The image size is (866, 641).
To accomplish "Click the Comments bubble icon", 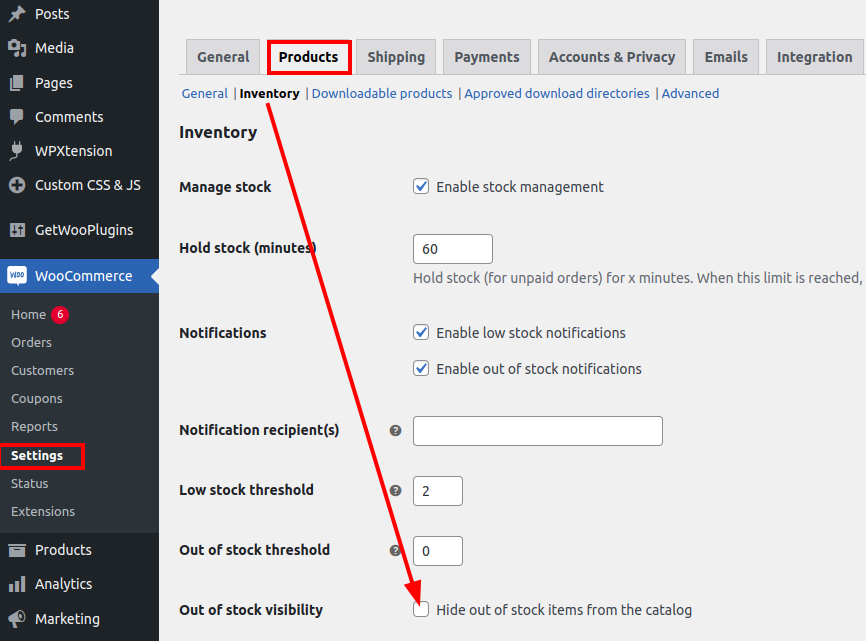I will click(17, 116).
